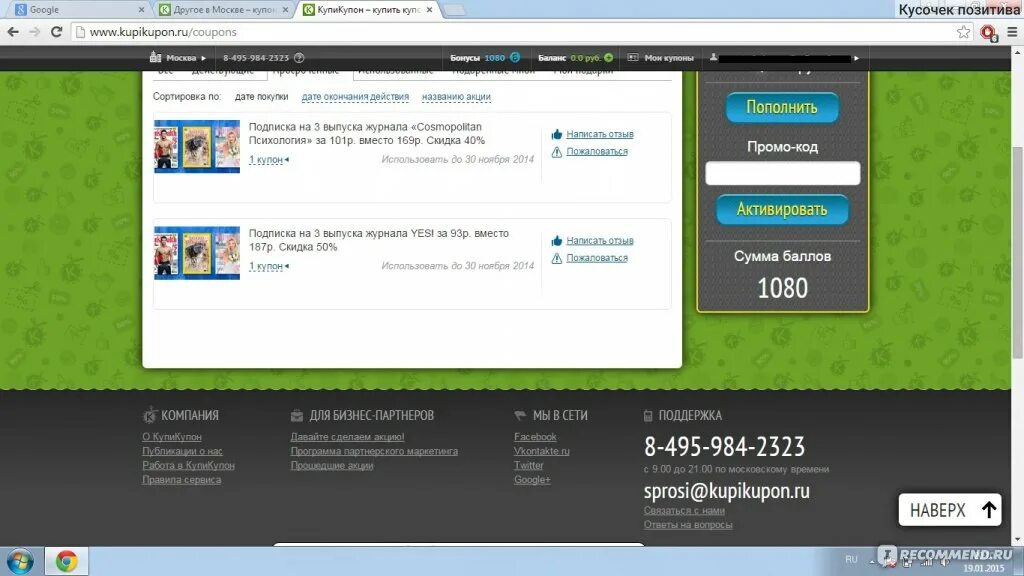Reload the page with the refresh icon

[57, 32]
